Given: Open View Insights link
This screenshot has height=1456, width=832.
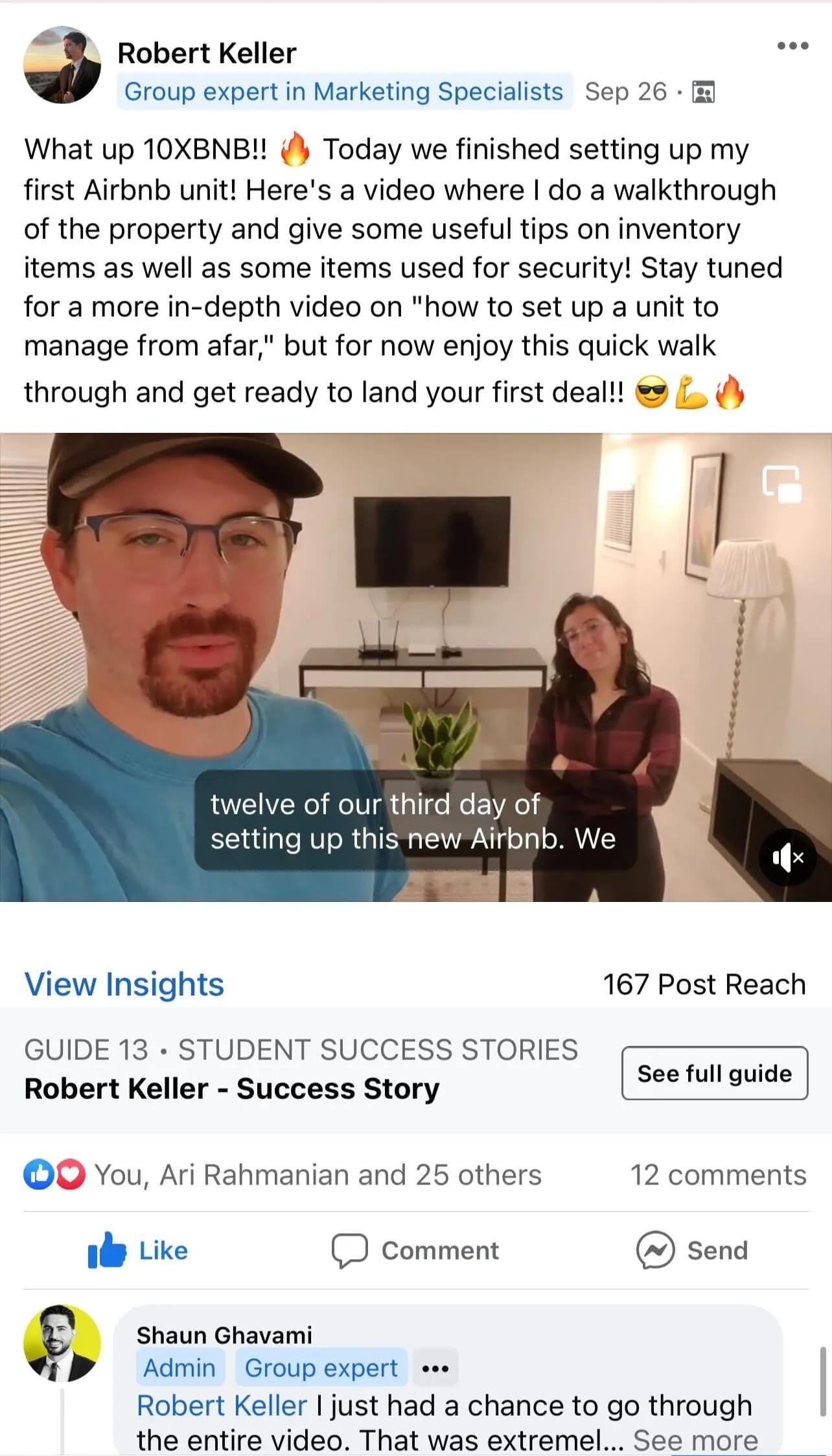Looking at the screenshot, I should coord(124,984).
